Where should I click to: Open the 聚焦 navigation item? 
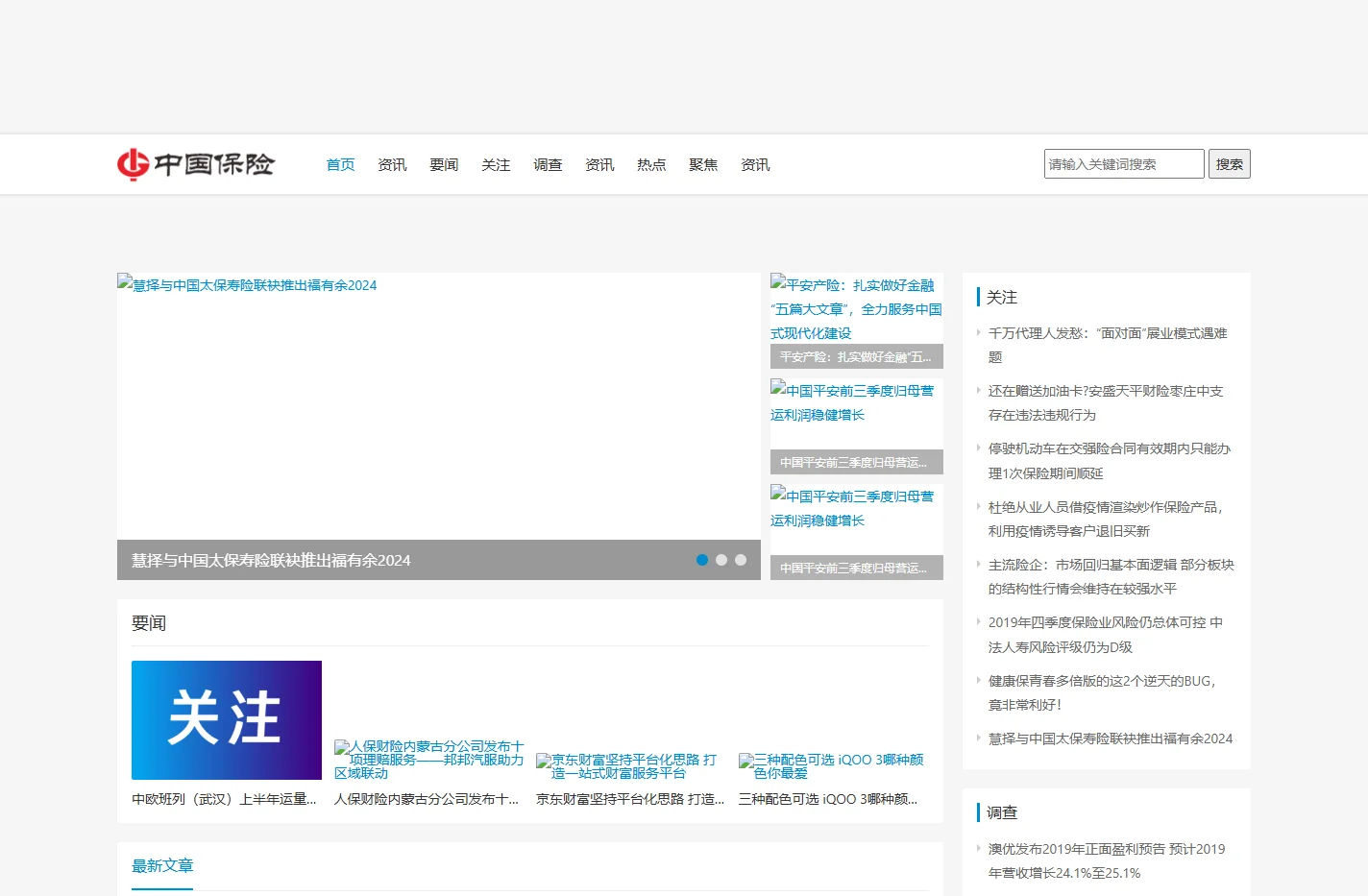tap(703, 165)
